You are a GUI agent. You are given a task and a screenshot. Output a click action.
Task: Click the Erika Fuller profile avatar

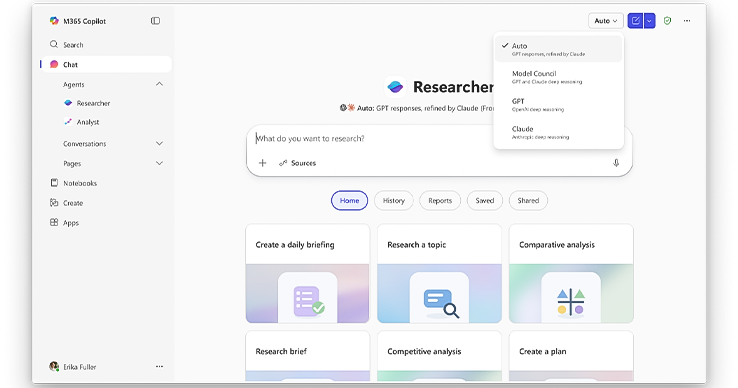tap(54, 366)
